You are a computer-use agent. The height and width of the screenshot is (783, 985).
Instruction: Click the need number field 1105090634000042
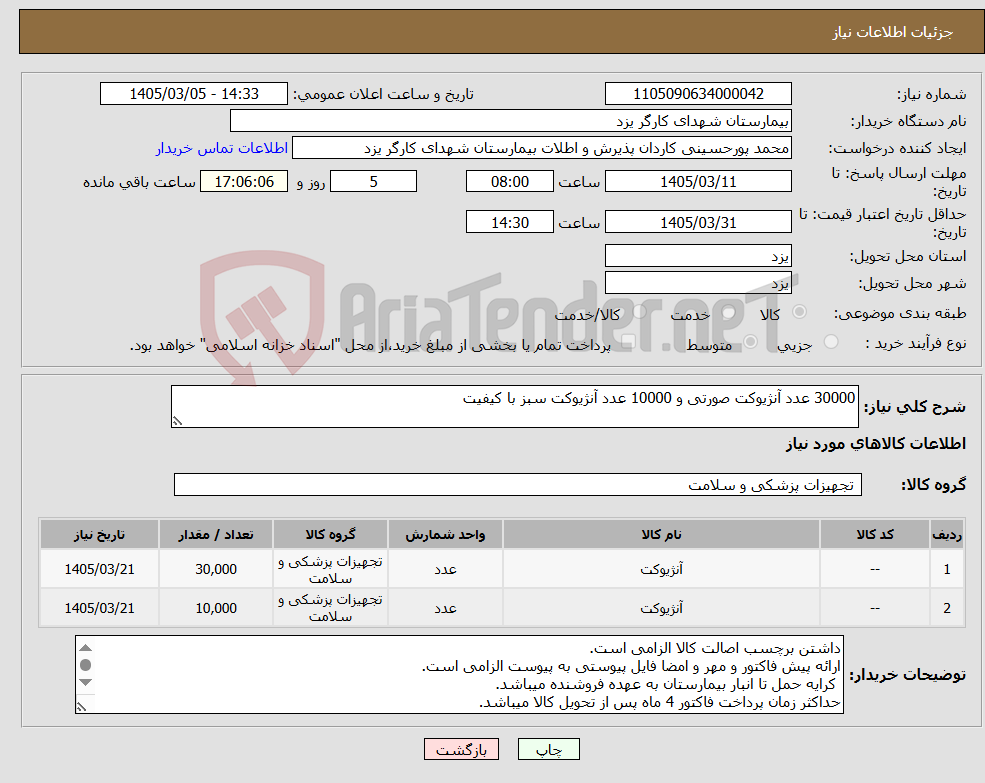tap(698, 94)
